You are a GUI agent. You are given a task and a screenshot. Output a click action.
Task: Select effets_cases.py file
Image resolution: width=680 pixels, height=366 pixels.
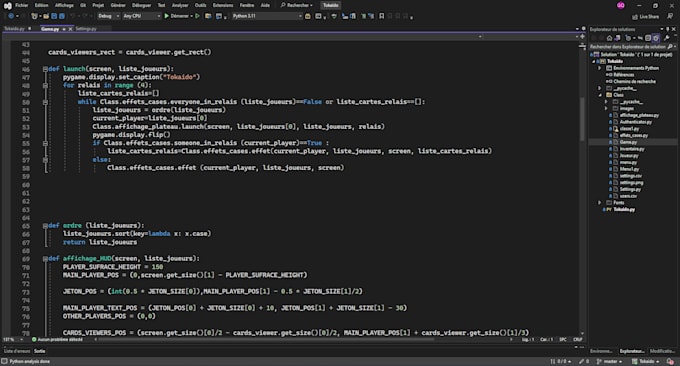634,135
